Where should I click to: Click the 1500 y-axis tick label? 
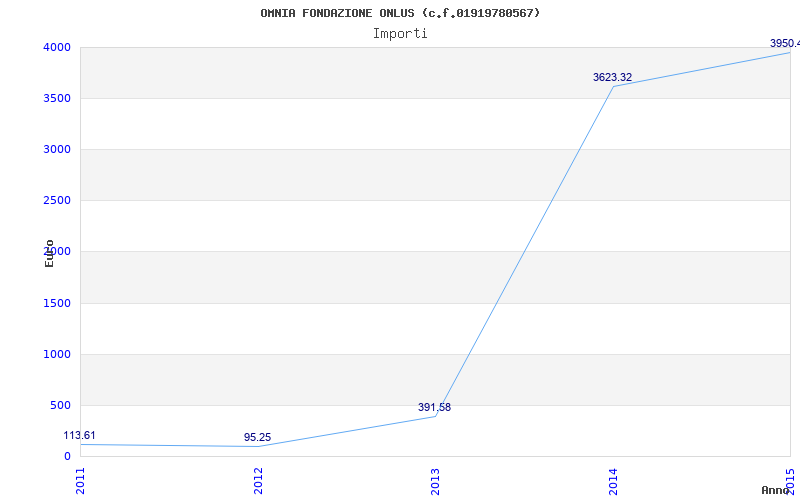[x=57, y=304]
